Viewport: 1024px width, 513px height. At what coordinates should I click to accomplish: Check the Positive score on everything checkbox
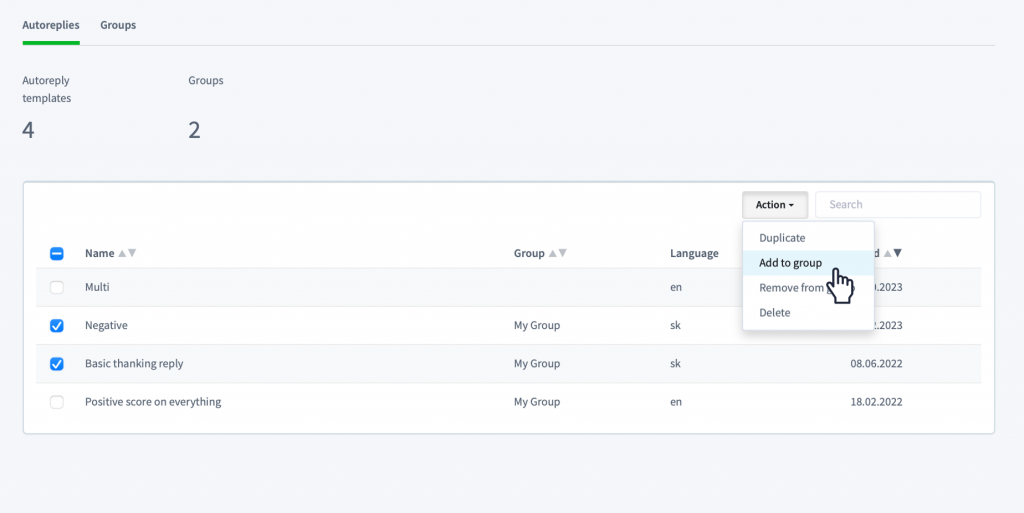(x=57, y=402)
